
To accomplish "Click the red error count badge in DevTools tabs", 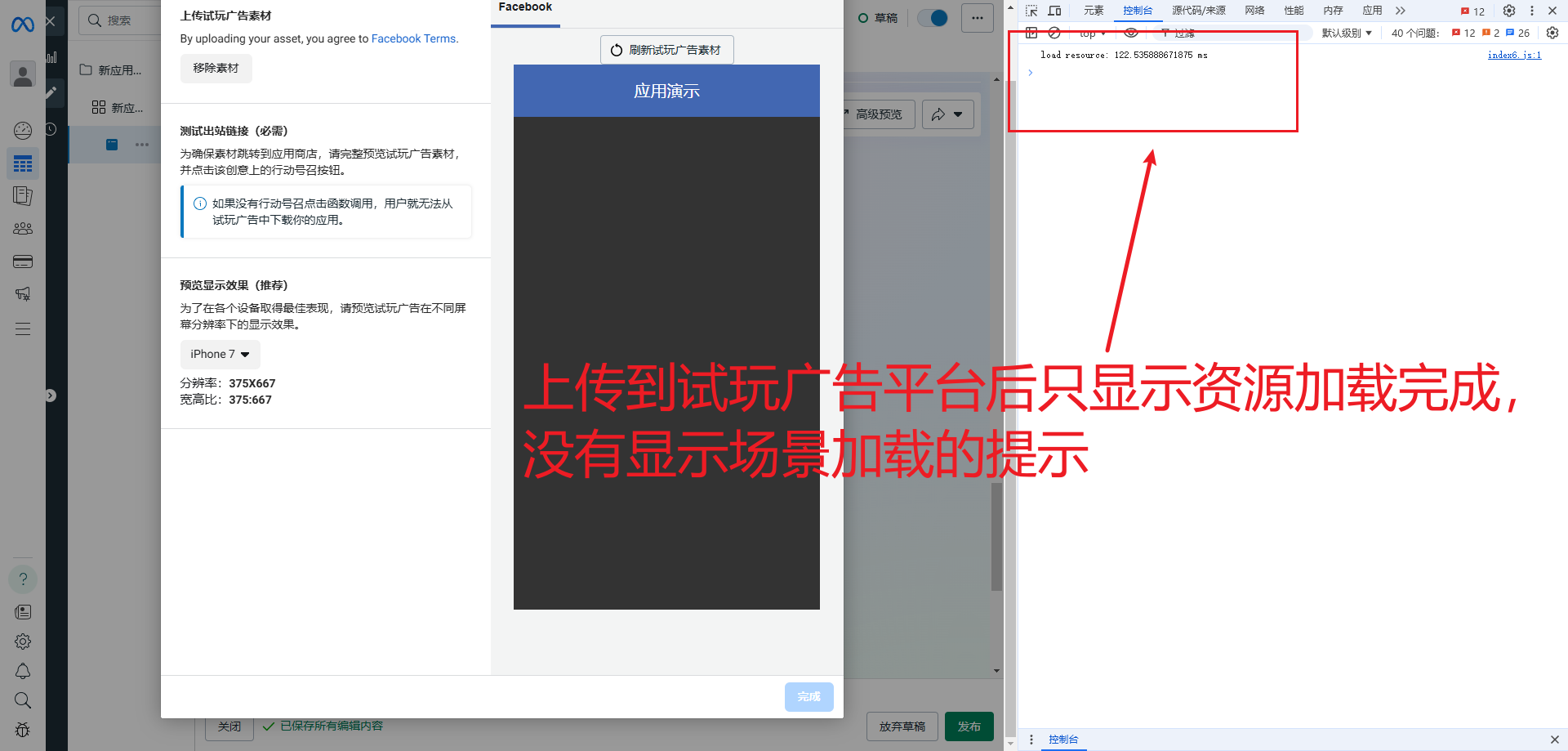I will (x=1473, y=11).
